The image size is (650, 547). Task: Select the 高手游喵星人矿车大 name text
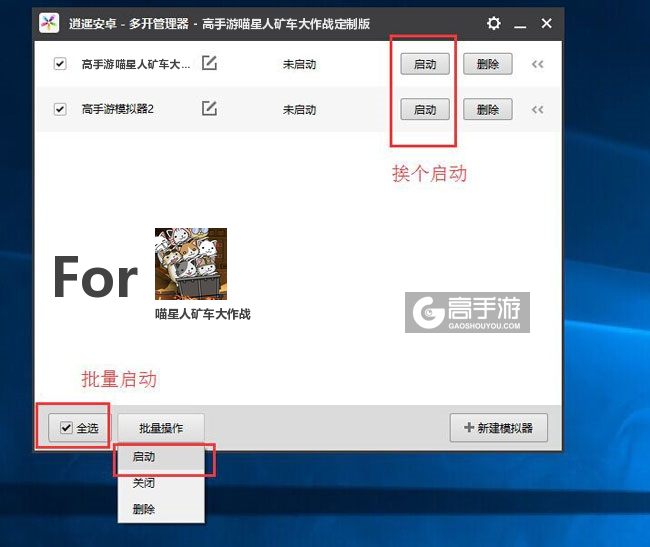point(136,64)
